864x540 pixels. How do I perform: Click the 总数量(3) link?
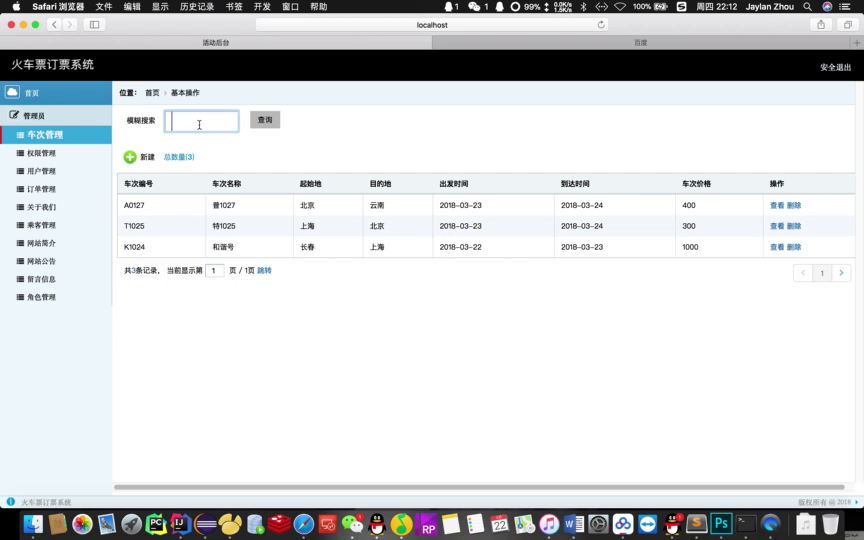[x=179, y=157]
